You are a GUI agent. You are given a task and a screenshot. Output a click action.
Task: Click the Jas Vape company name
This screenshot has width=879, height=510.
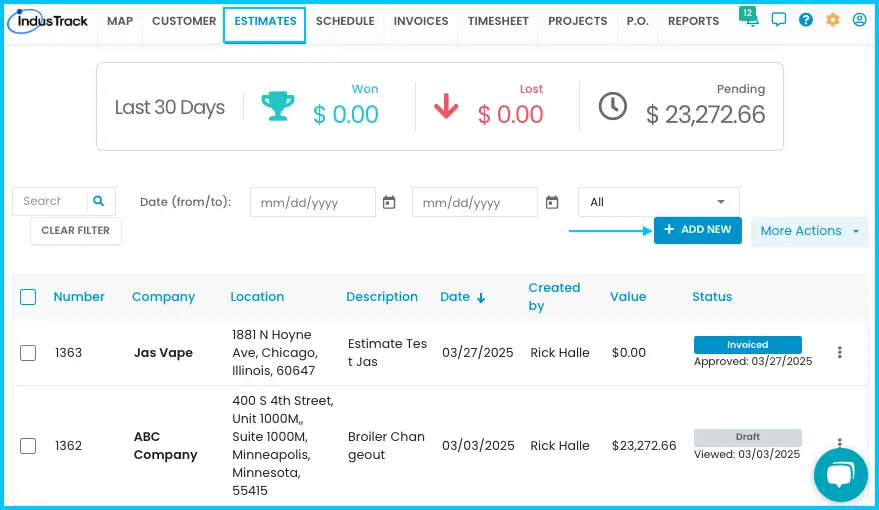(163, 353)
